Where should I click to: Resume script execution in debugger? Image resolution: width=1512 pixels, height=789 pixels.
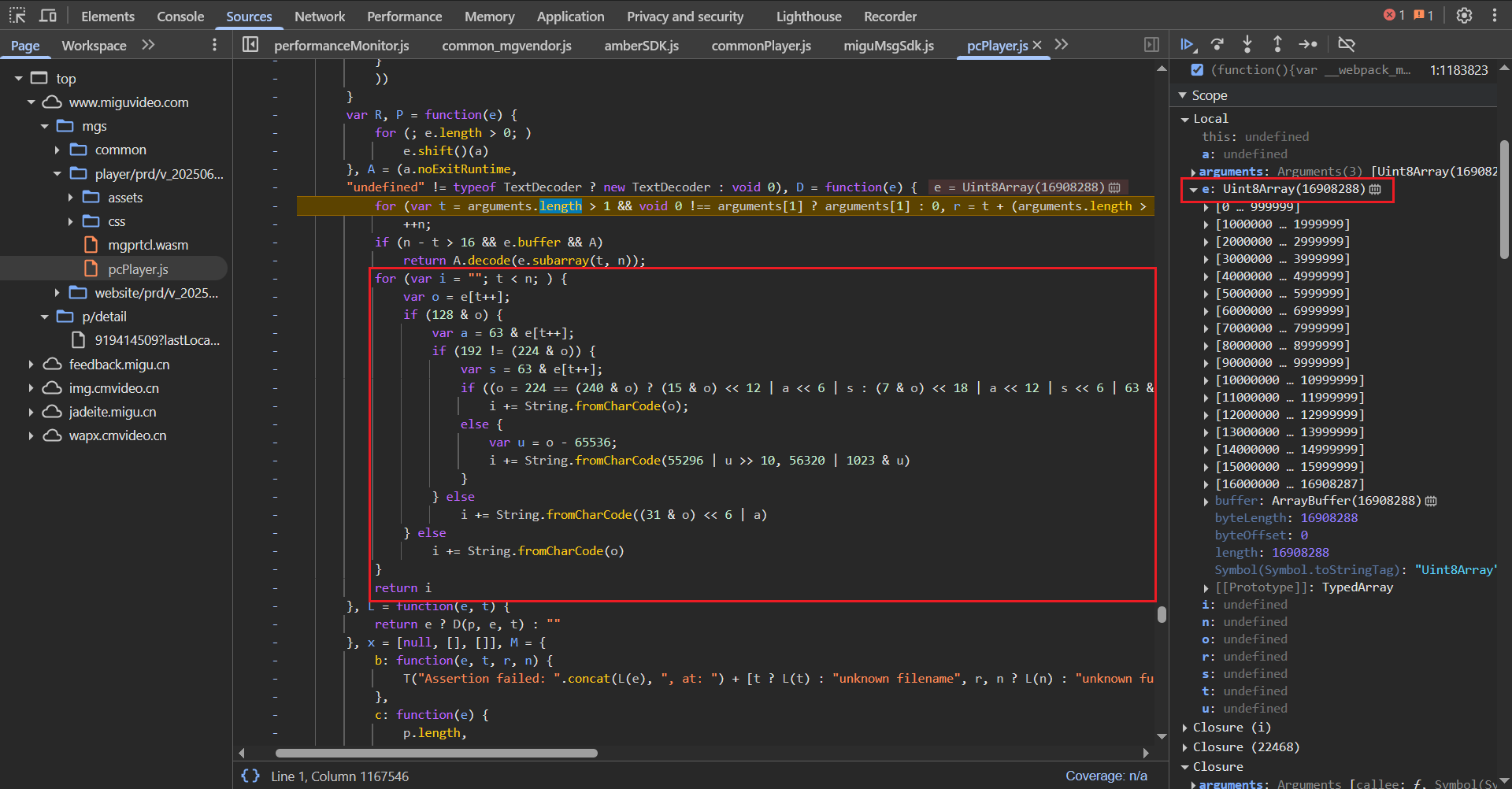point(1188,45)
